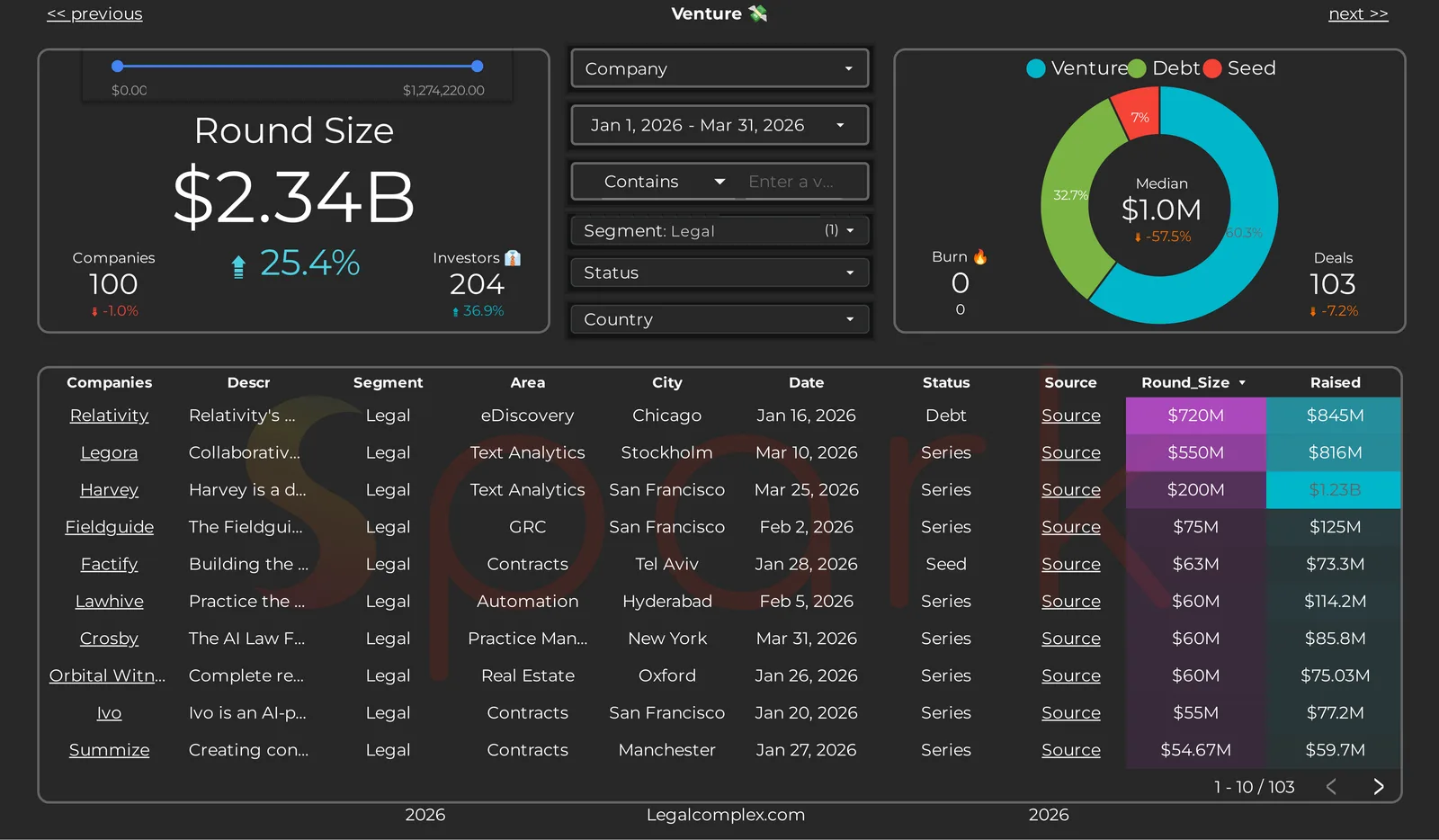This screenshot has width=1439, height=840.
Task: Open the Ivo company link
Action: coord(109,713)
